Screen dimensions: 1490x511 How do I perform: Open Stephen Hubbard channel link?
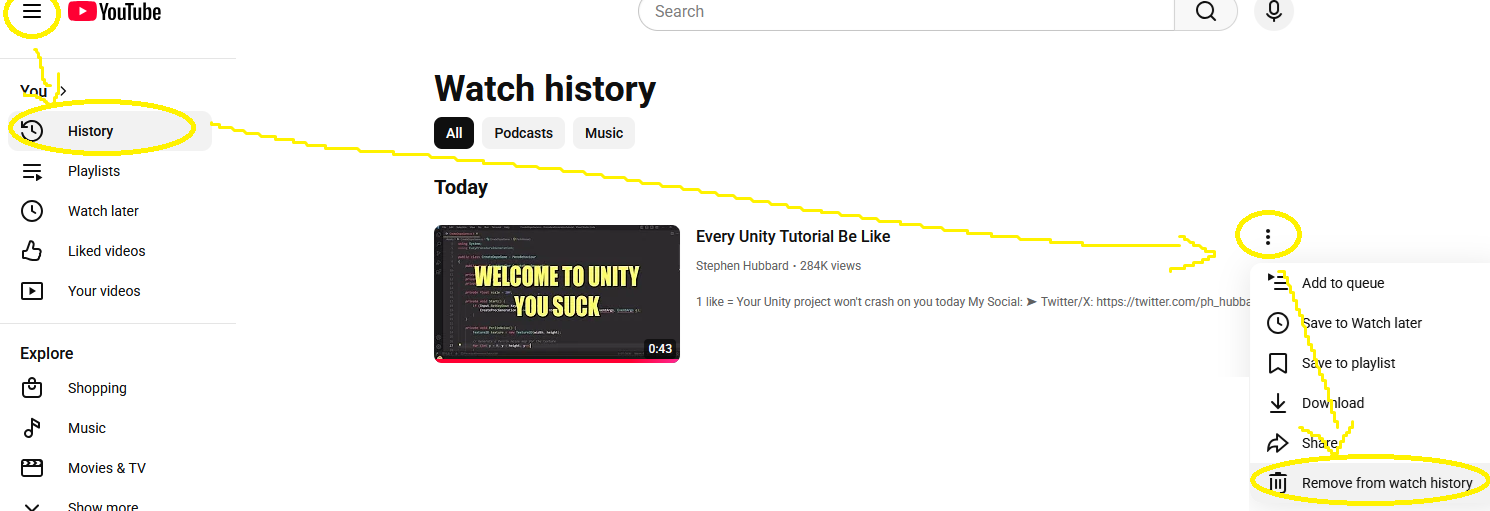743,266
